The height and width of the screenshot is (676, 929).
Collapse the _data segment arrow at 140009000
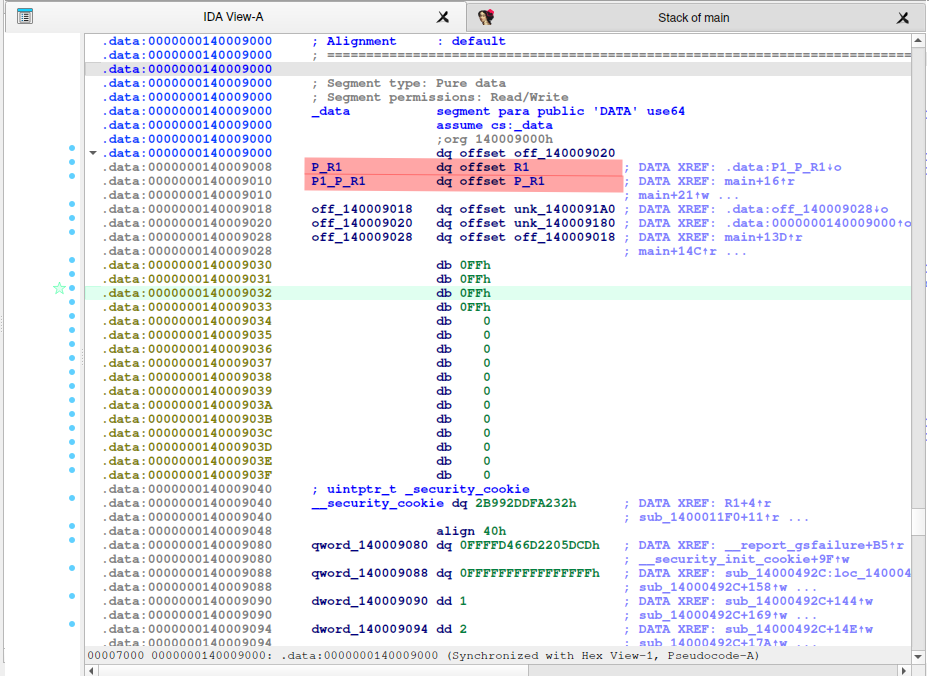pos(93,153)
